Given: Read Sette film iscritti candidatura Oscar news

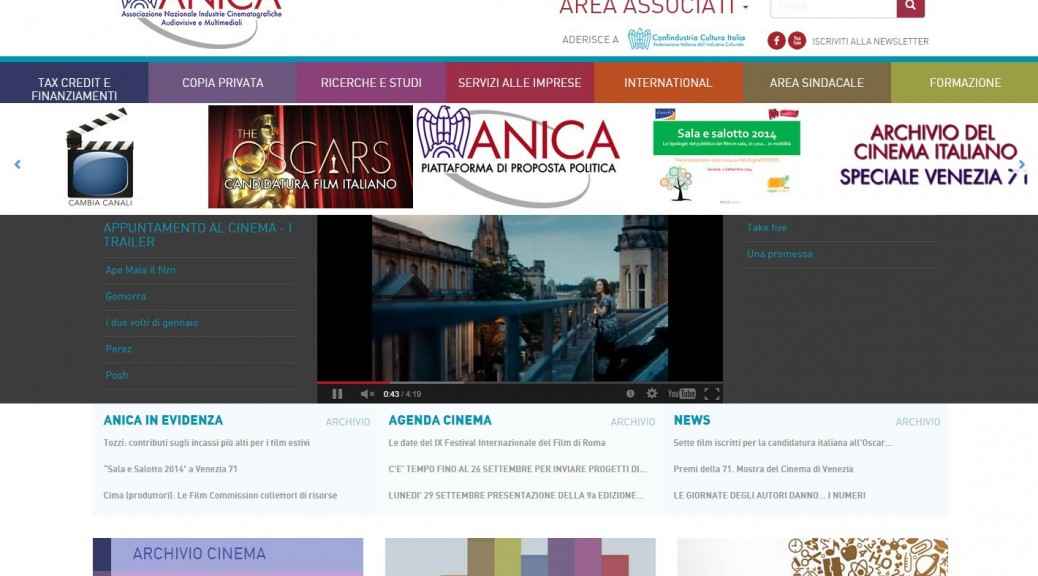Looking at the screenshot, I should 782,443.
